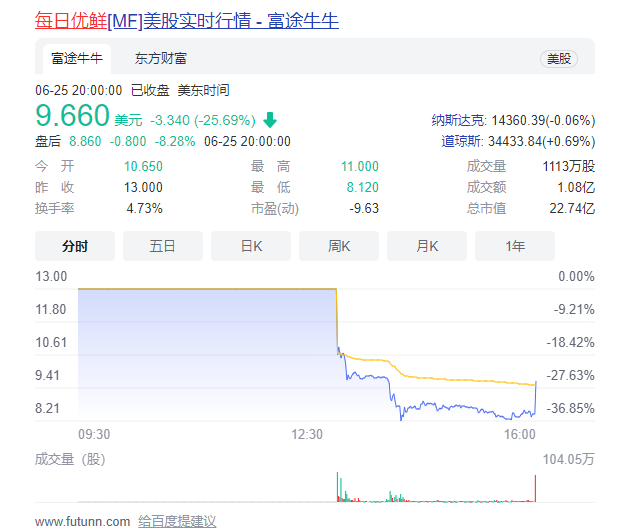This screenshot has height=532, width=622.
Task: Click the -27.63% percent axis label
Action: pos(570,375)
